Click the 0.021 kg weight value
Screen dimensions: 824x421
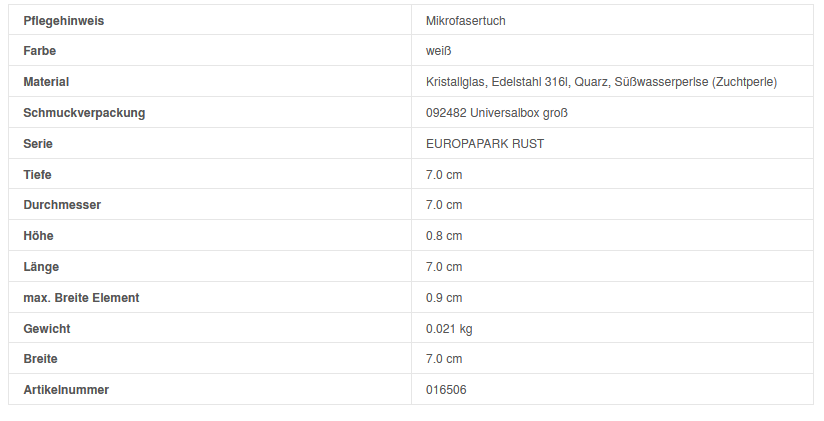[449, 328]
